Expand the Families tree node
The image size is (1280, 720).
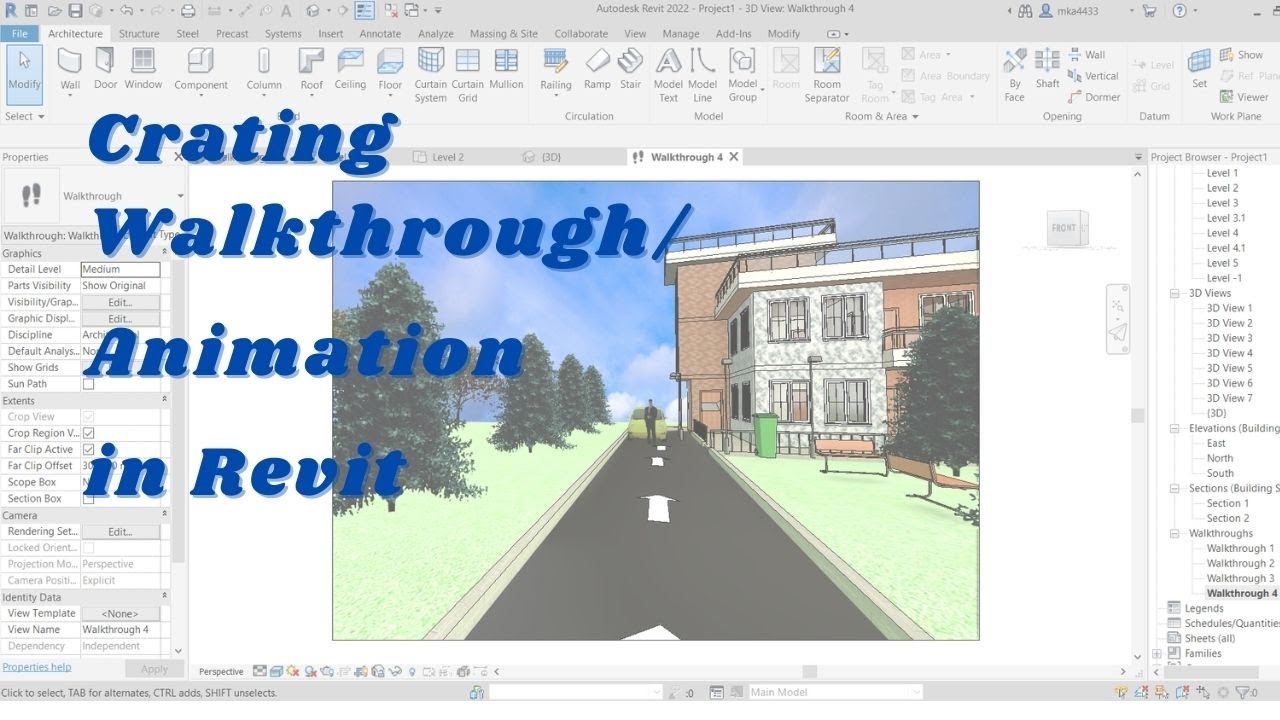tap(1157, 653)
